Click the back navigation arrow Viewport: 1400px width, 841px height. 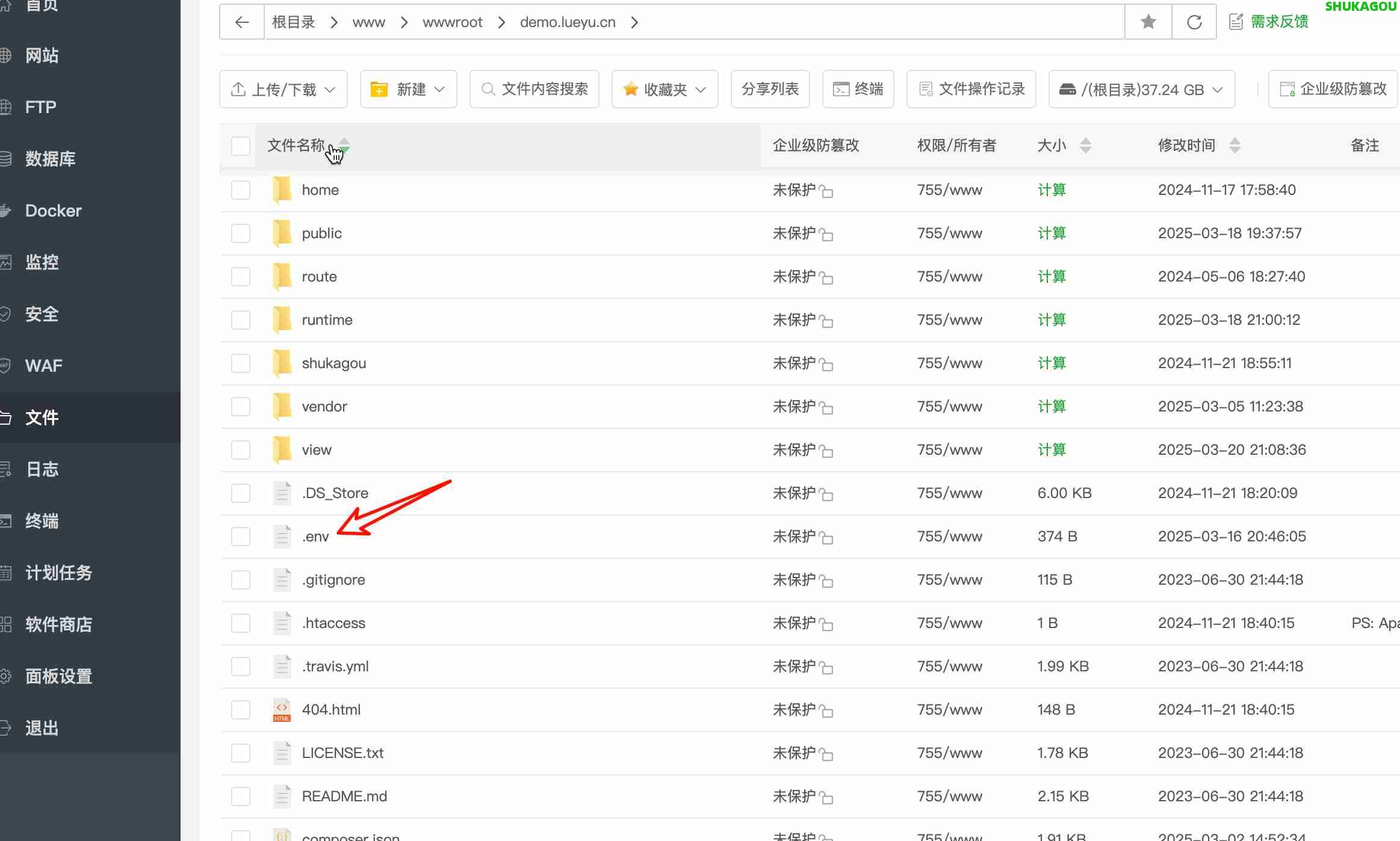tap(241, 22)
